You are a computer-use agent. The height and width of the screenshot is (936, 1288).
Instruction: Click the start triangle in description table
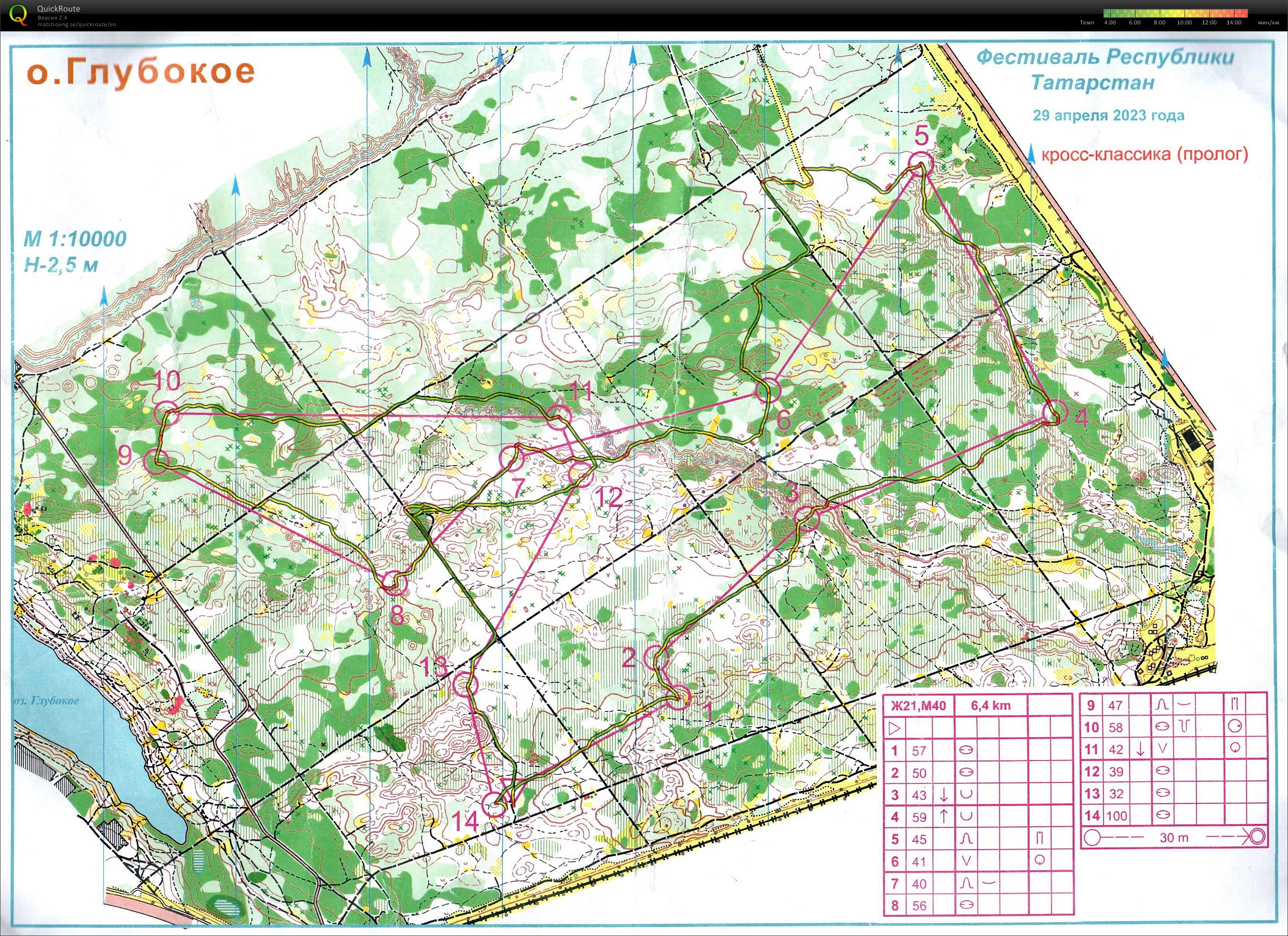pyautogui.click(x=894, y=728)
